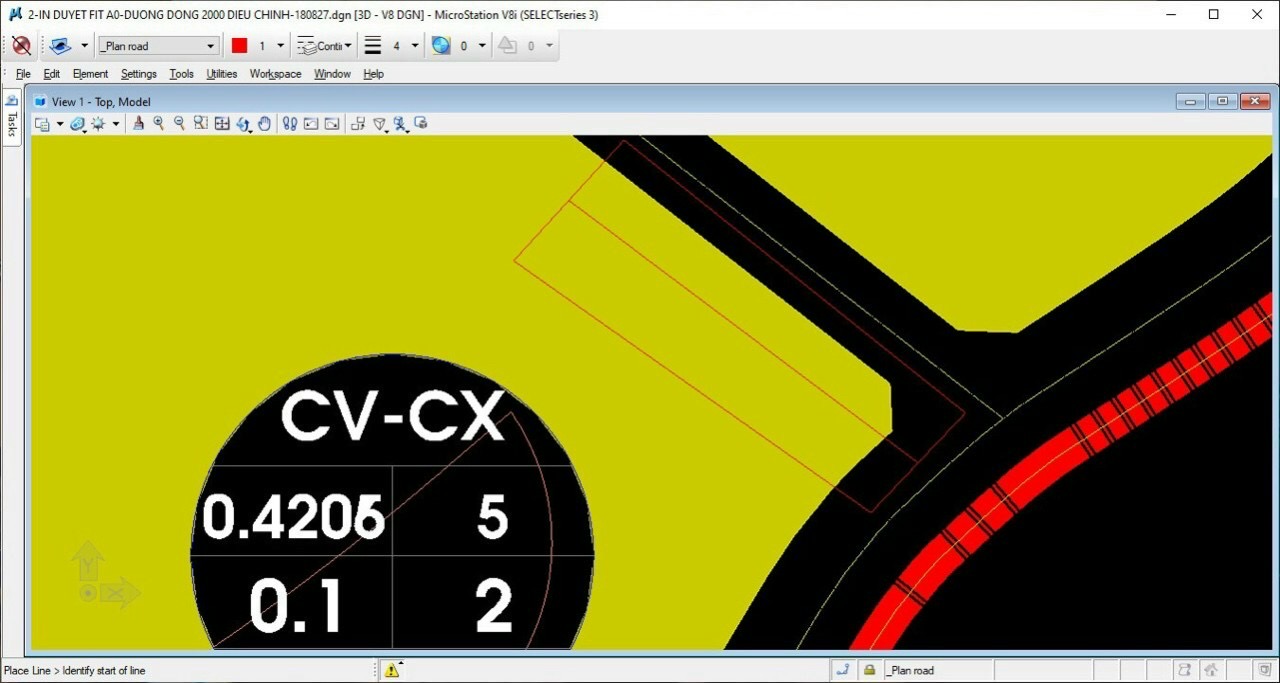Viewport: 1280px width, 683px height.
Task: Click the View 1 window title icon
Action: click(x=40, y=101)
